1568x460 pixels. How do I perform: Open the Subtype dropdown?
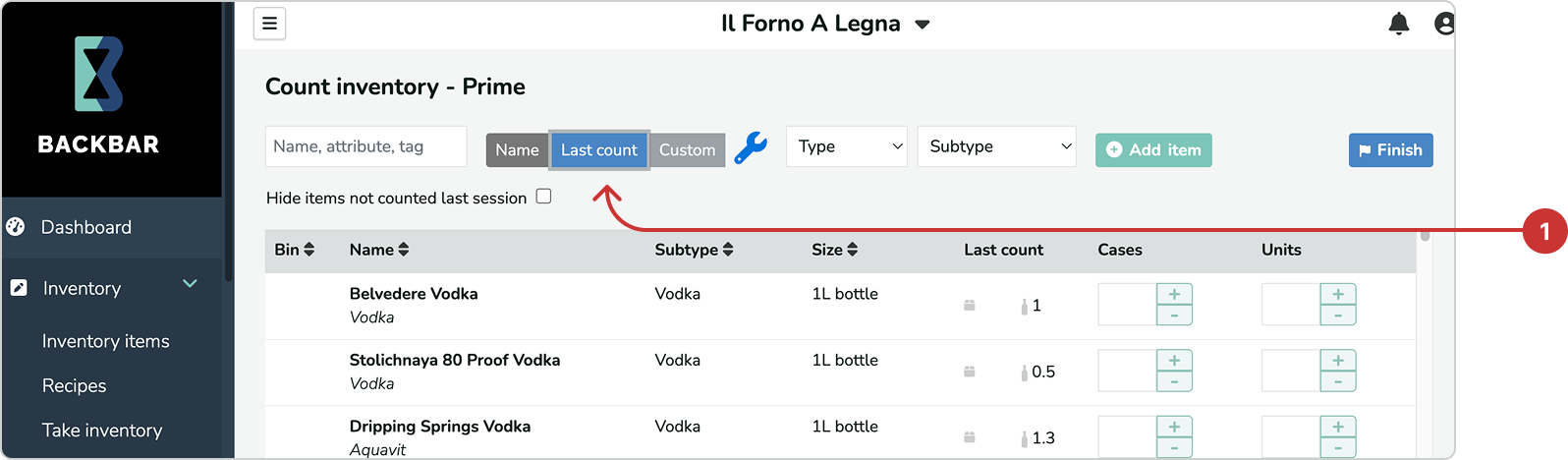pyautogui.click(x=996, y=146)
